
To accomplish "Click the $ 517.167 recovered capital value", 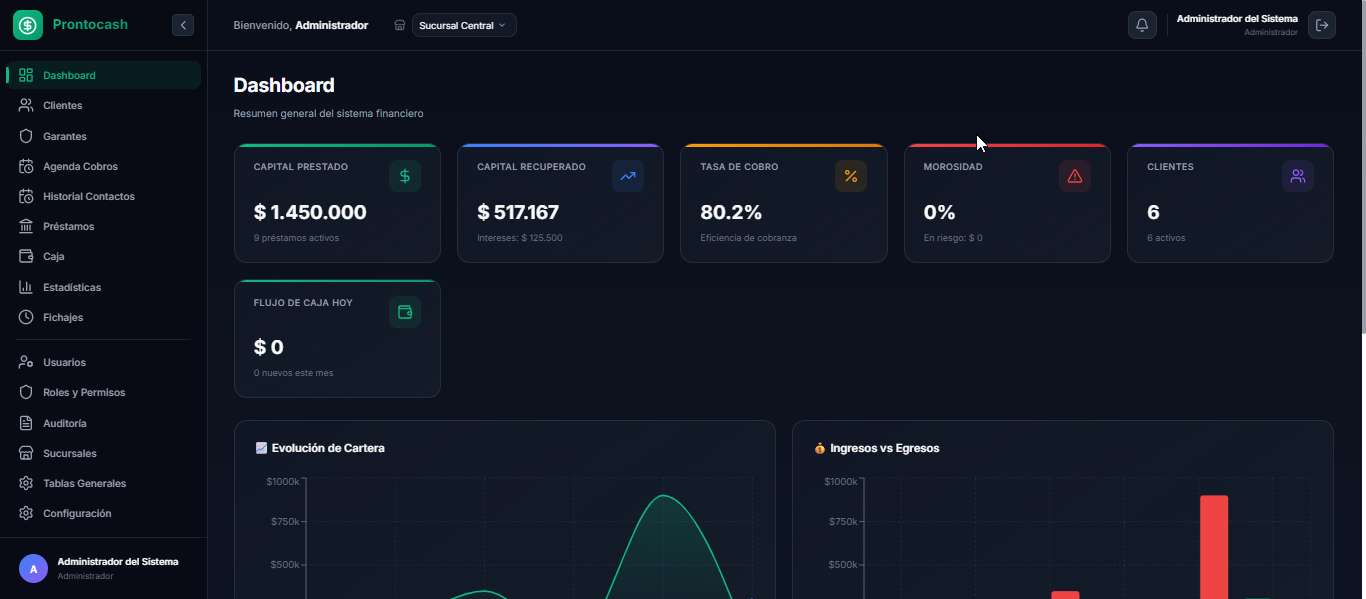I will (518, 212).
